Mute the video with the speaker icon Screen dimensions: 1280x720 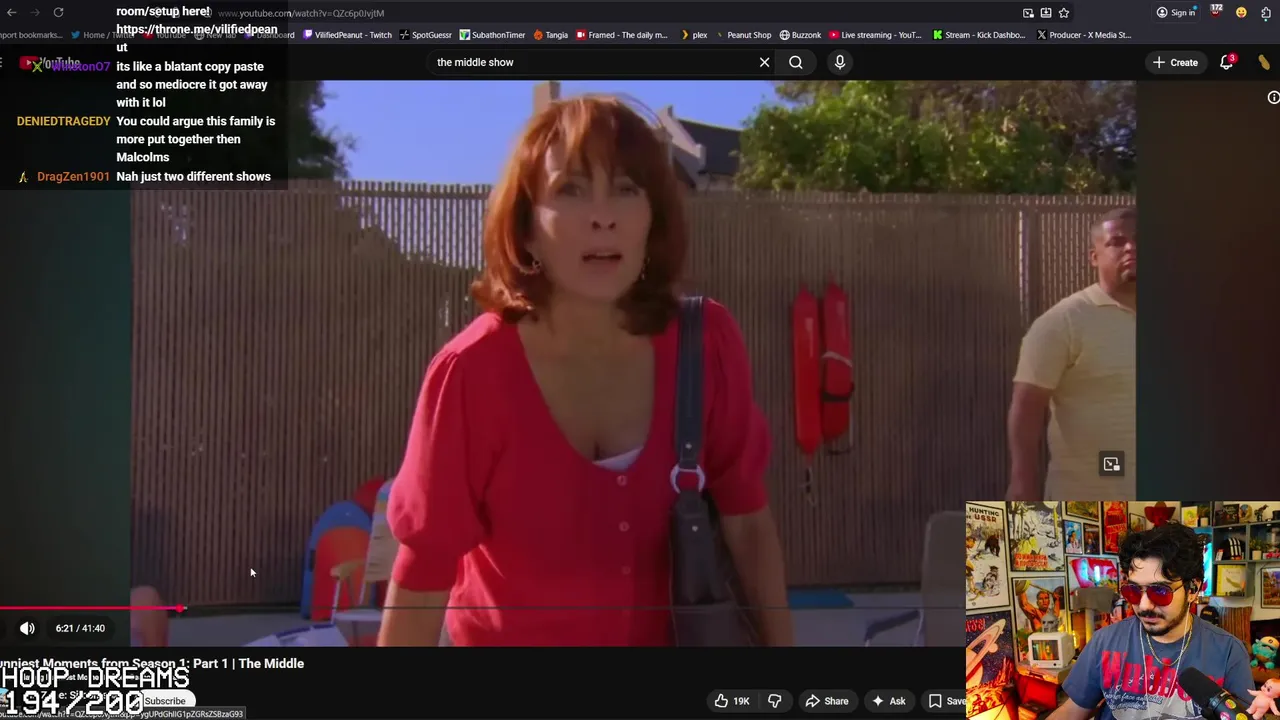click(x=27, y=628)
